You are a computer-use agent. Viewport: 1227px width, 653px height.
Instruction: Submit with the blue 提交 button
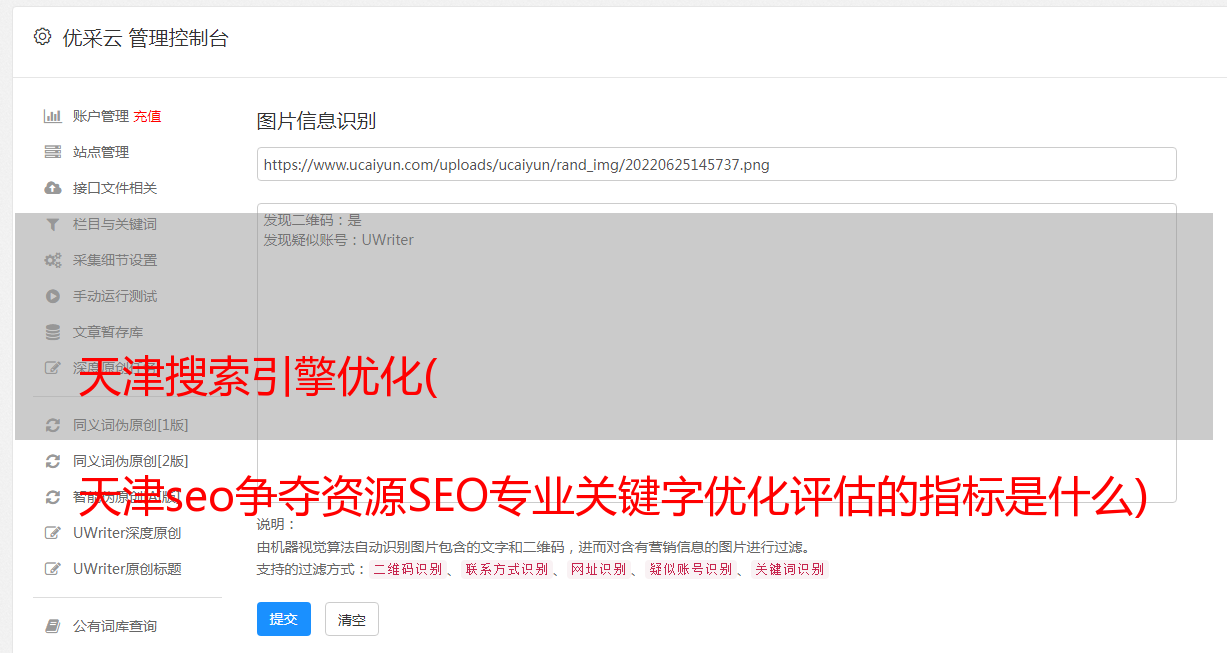click(x=284, y=619)
